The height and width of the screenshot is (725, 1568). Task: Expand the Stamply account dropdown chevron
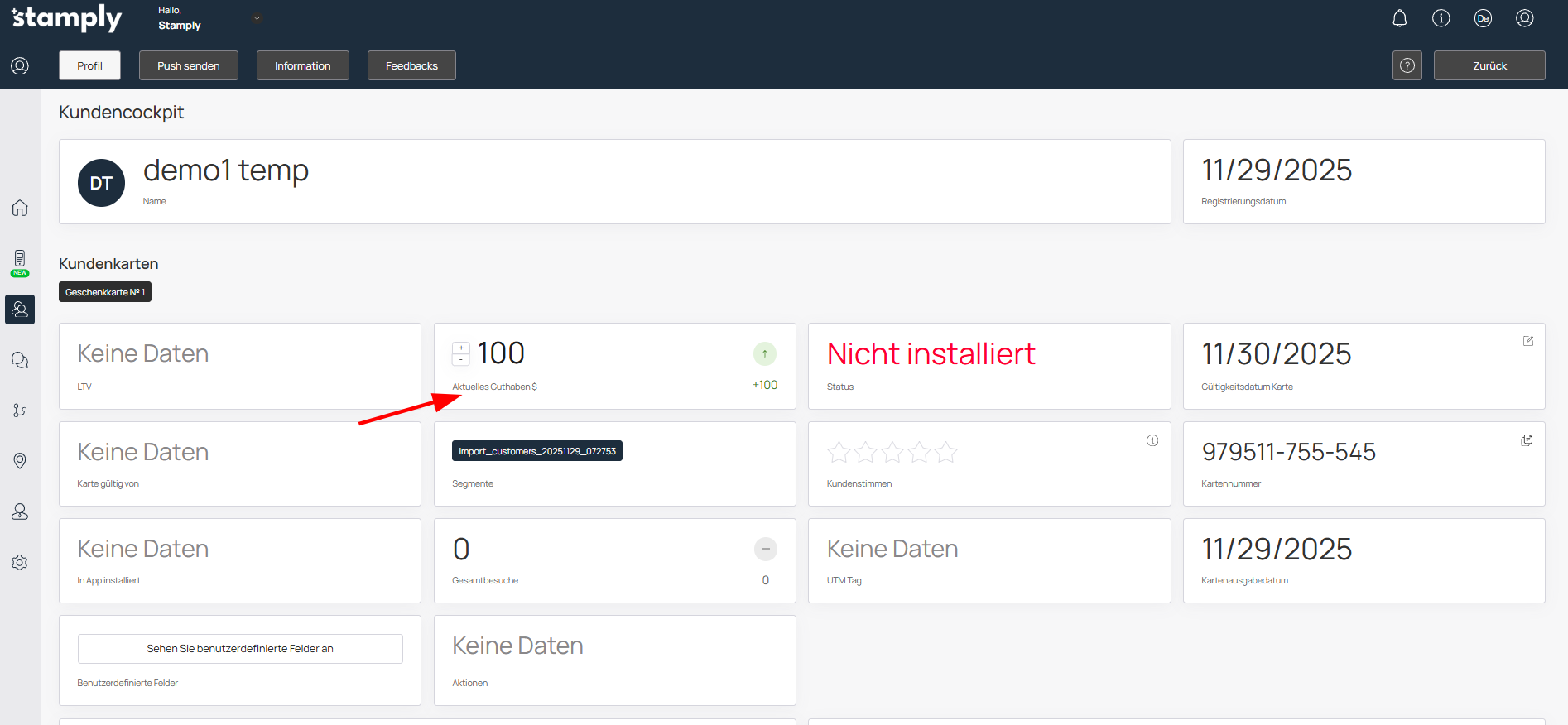point(257,18)
